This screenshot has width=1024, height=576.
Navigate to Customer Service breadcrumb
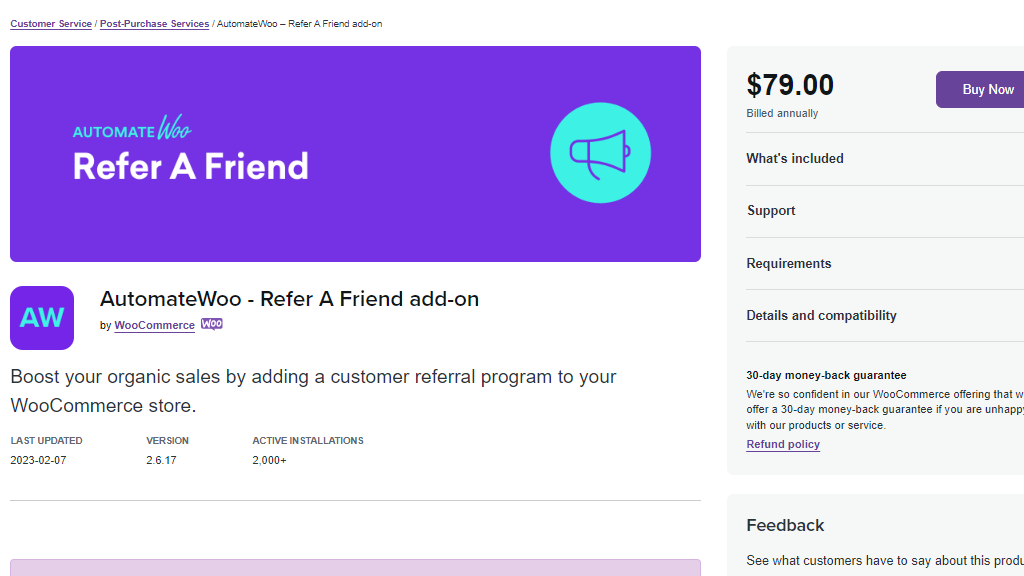click(x=50, y=23)
